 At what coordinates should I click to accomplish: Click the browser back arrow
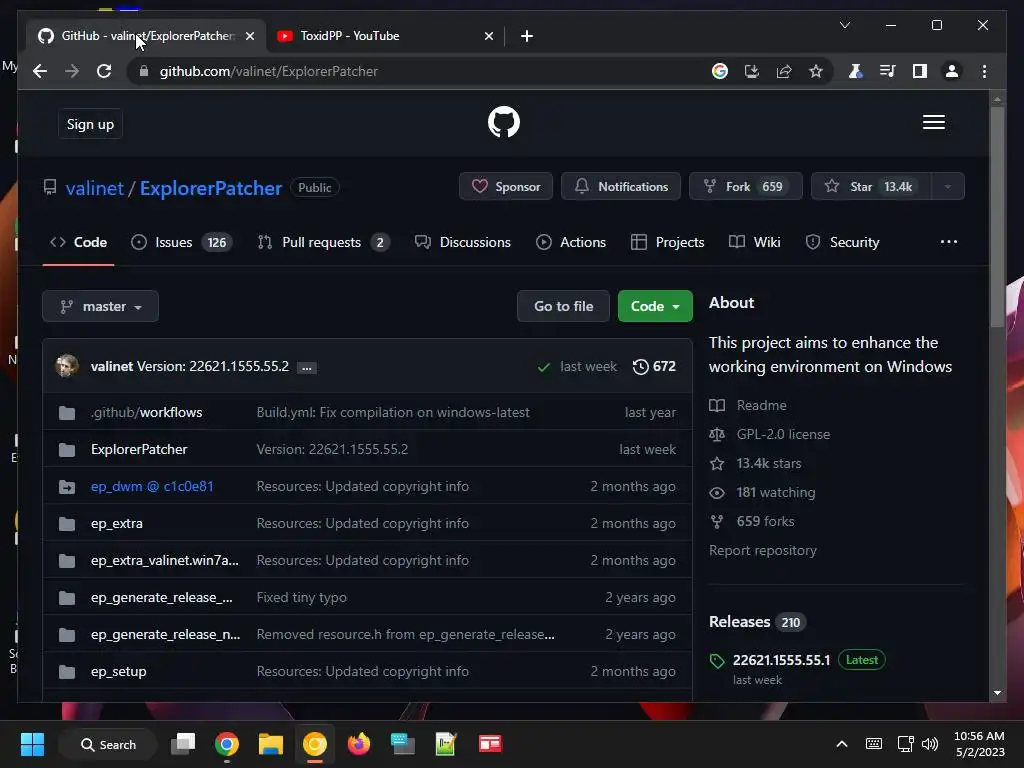[40, 71]
